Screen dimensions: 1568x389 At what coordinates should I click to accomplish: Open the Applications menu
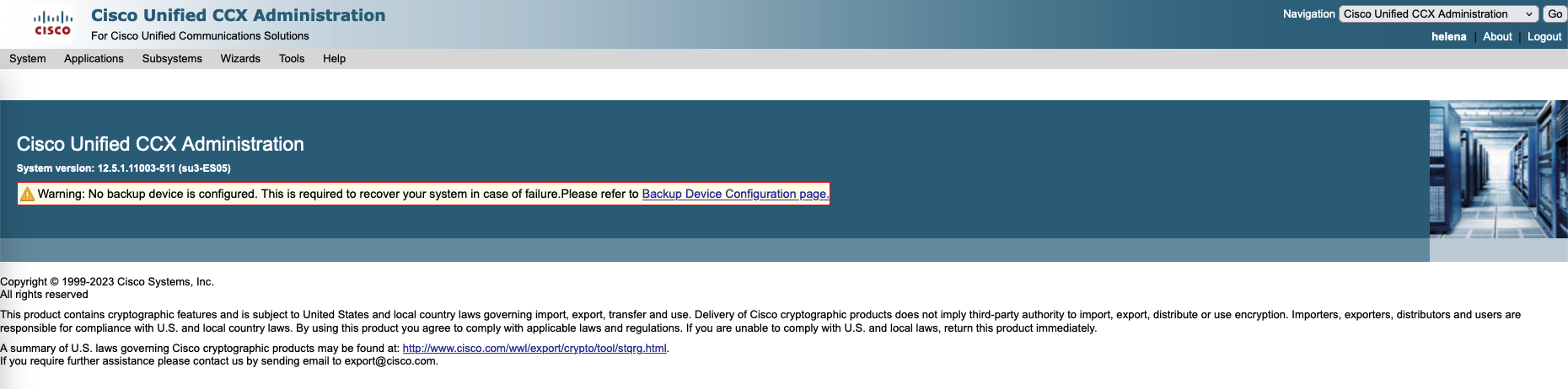94,59
